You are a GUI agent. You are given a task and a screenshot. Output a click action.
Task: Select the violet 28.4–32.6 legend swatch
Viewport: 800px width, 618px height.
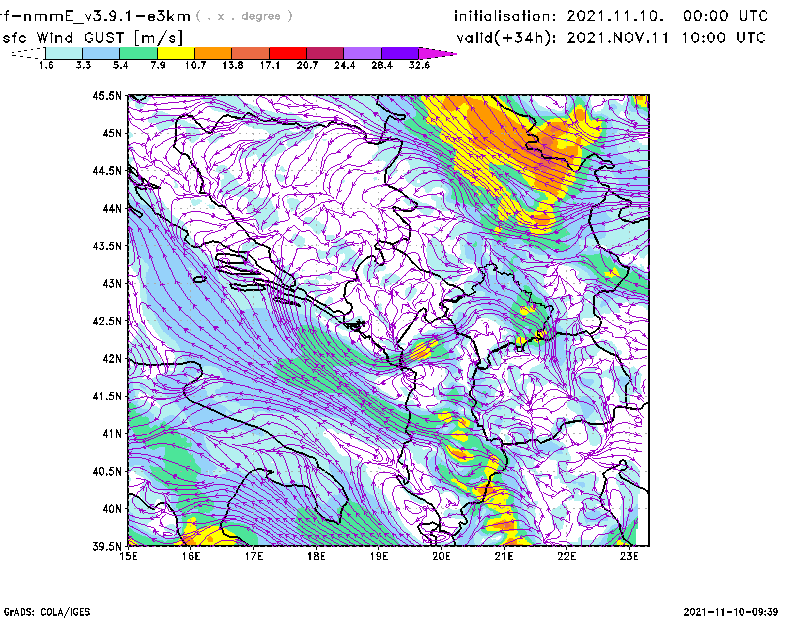400,53
